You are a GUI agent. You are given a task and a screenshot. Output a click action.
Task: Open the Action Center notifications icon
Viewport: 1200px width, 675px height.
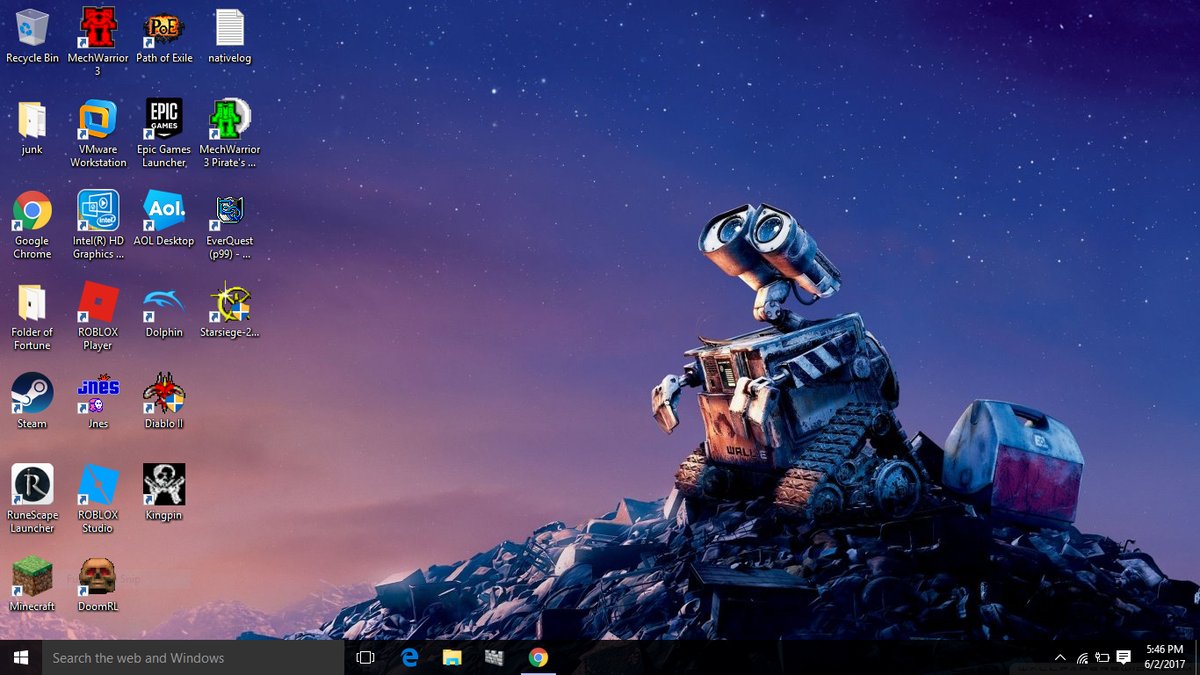[1124, 657]
